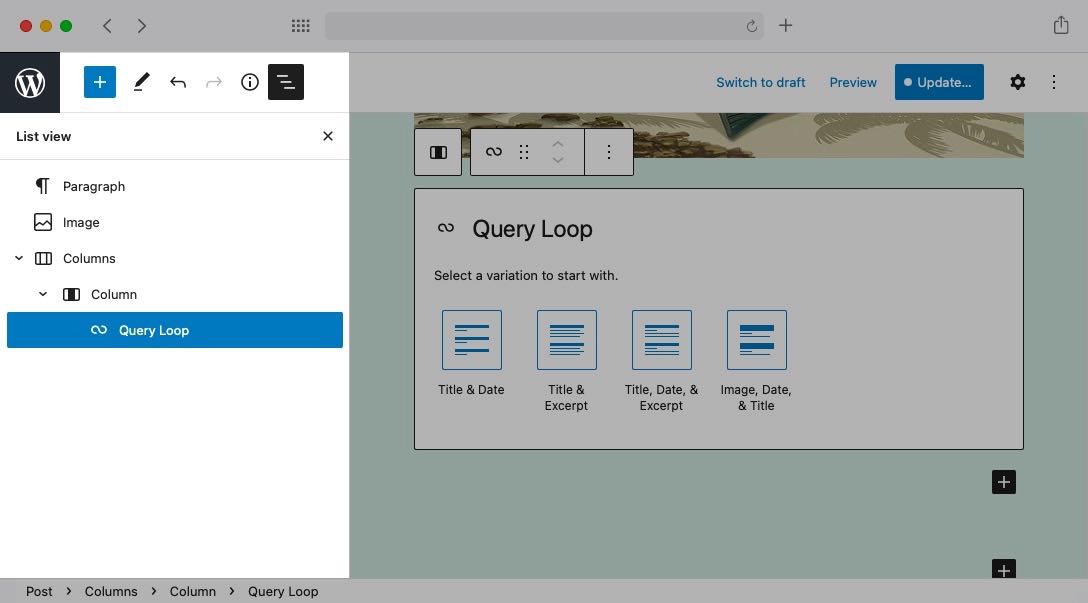The height and width of the screenshot is (603, 1088).
Task: Click the Redo arrow icon
Action: [x=213, y=82]
